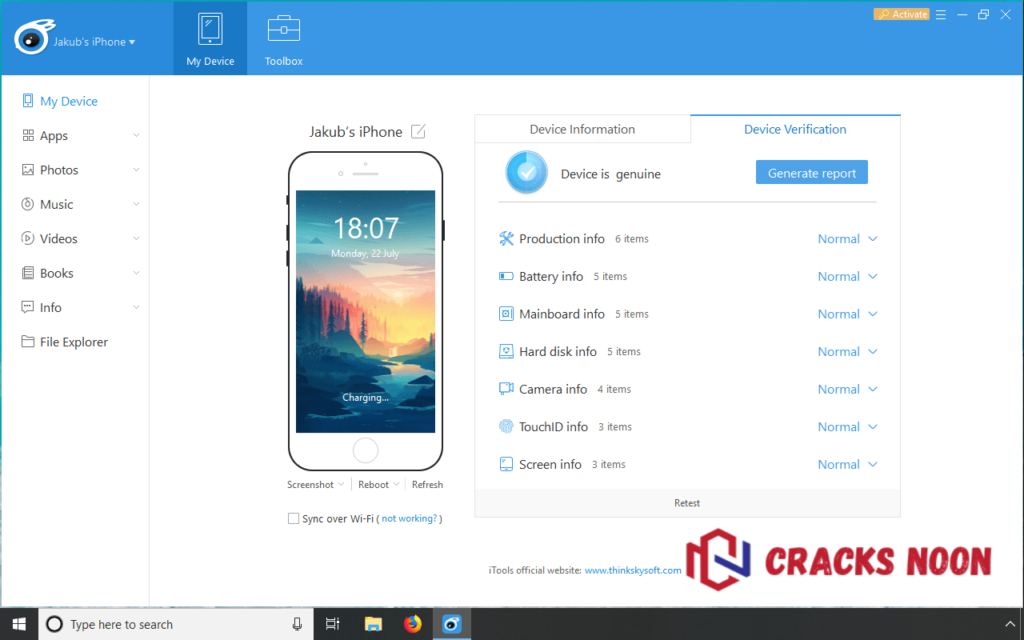The height and width of the screenshot is (640, 1024).
Task: Expand the Camera info row chevron
Action: [x=872, y=389]
